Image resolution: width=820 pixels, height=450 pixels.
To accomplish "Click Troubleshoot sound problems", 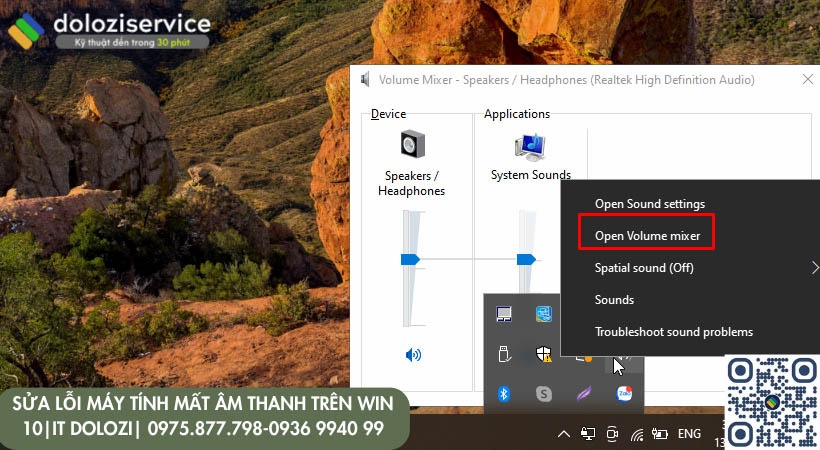I will (674, 332).
